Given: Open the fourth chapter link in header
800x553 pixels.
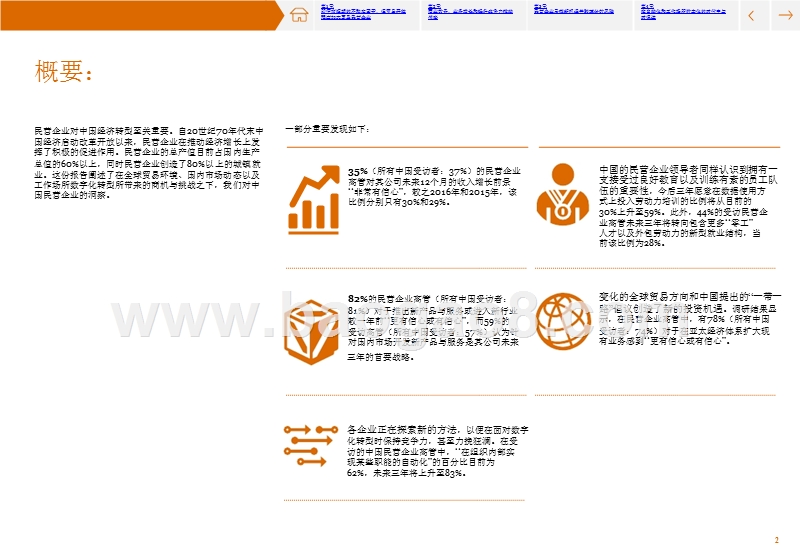Looking at the screenshot, I should click(683, 13).
